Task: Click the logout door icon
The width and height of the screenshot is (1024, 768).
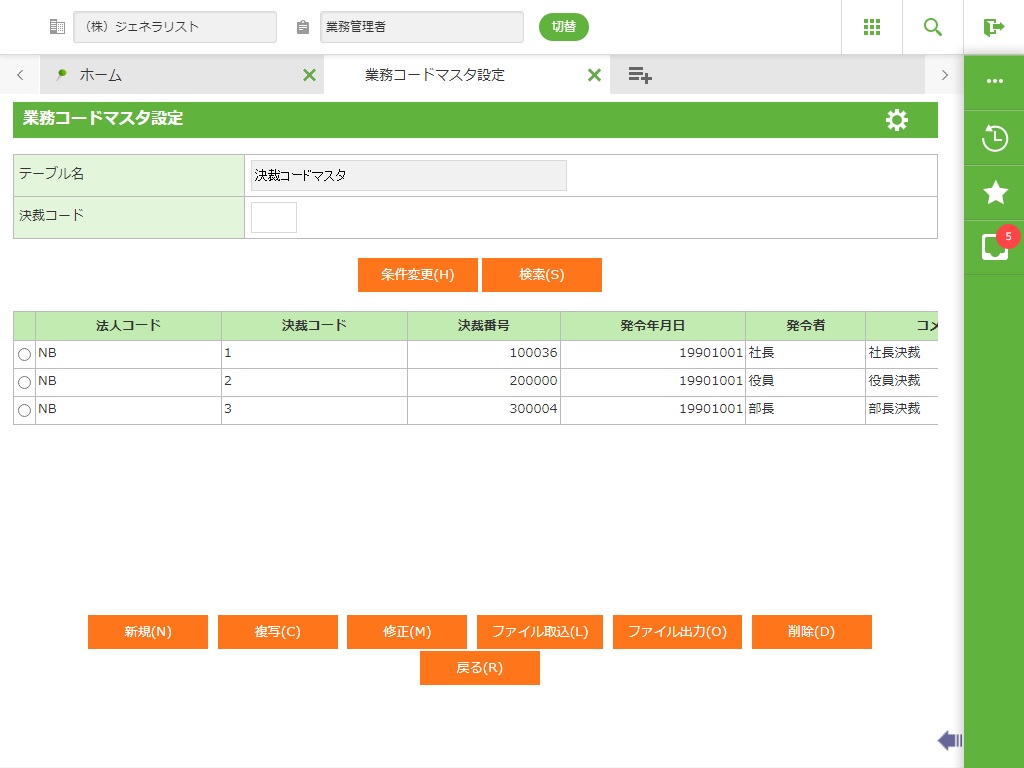Action: tap(993, 27)
